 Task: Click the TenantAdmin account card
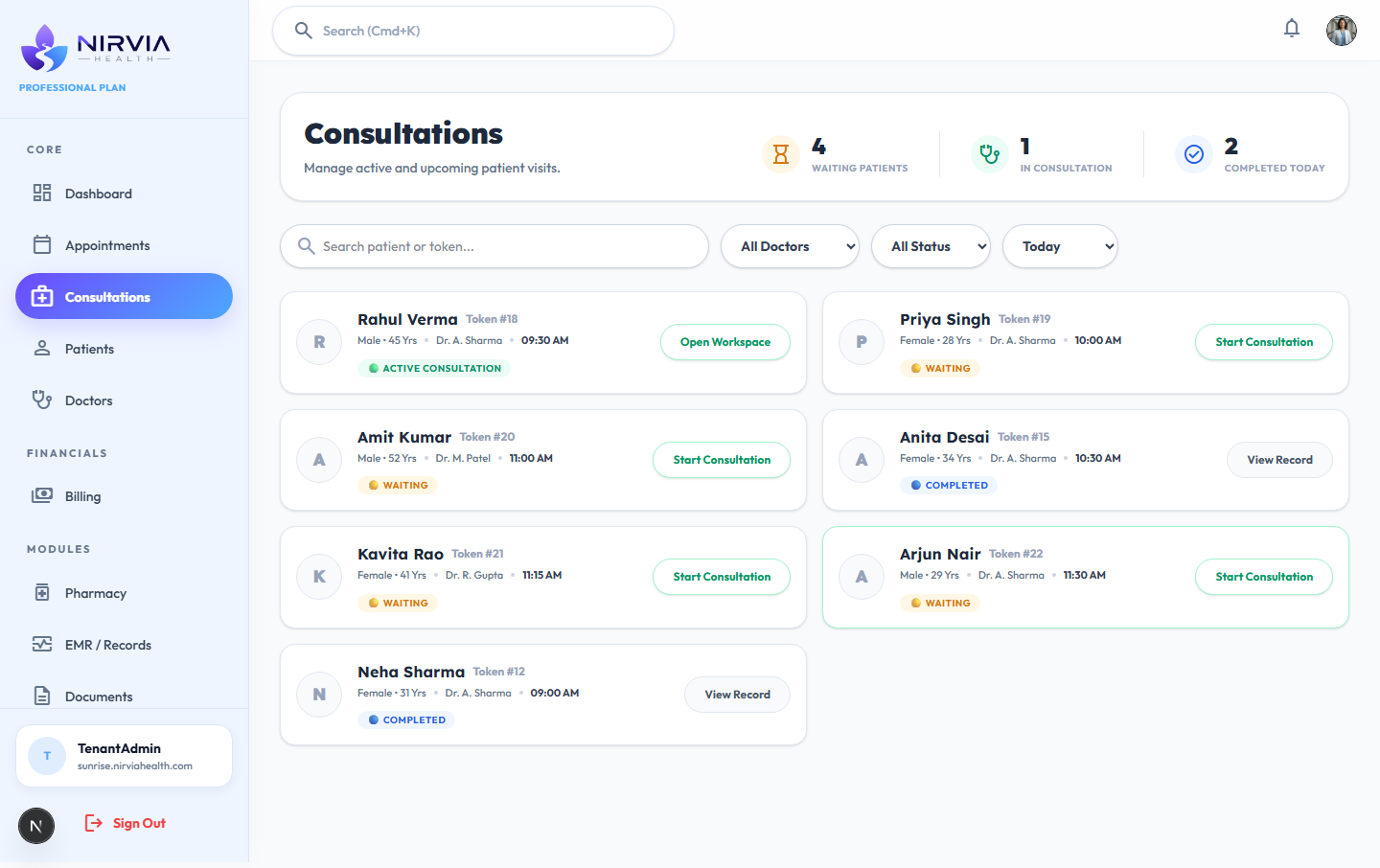[x=125, y=756]
